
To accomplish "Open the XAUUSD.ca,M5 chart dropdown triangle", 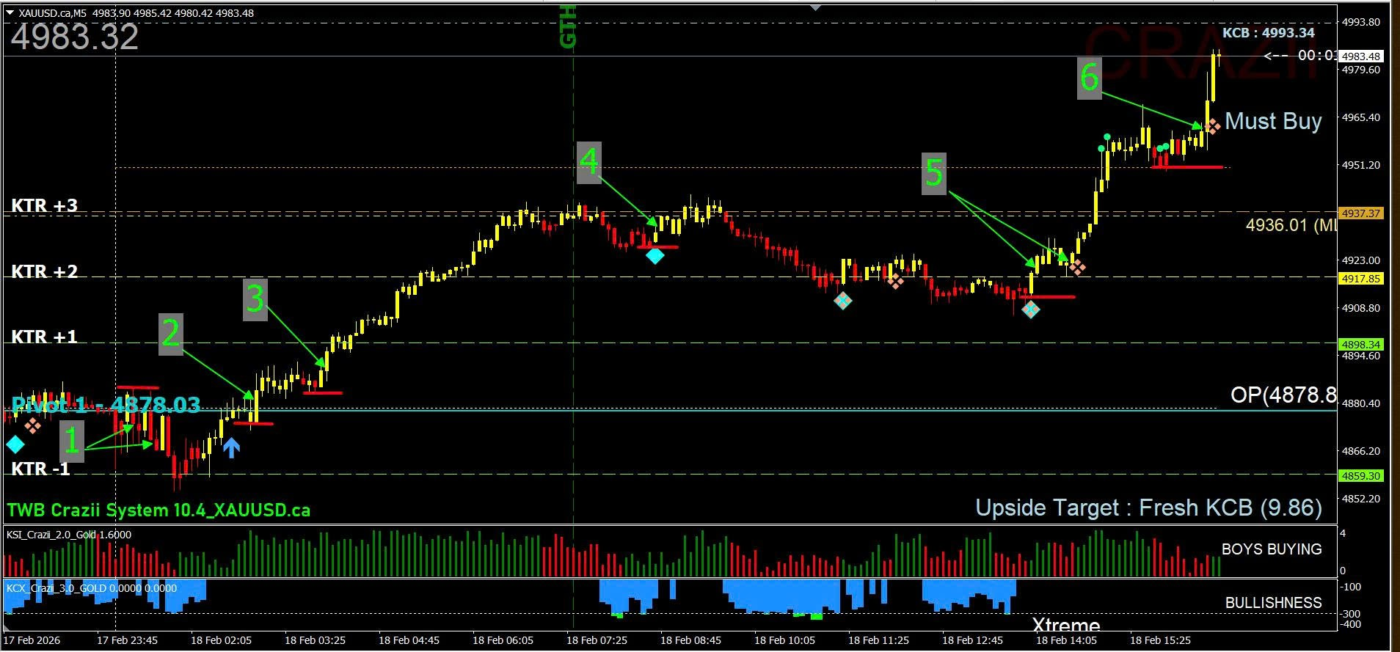I will tap(10, 12).
